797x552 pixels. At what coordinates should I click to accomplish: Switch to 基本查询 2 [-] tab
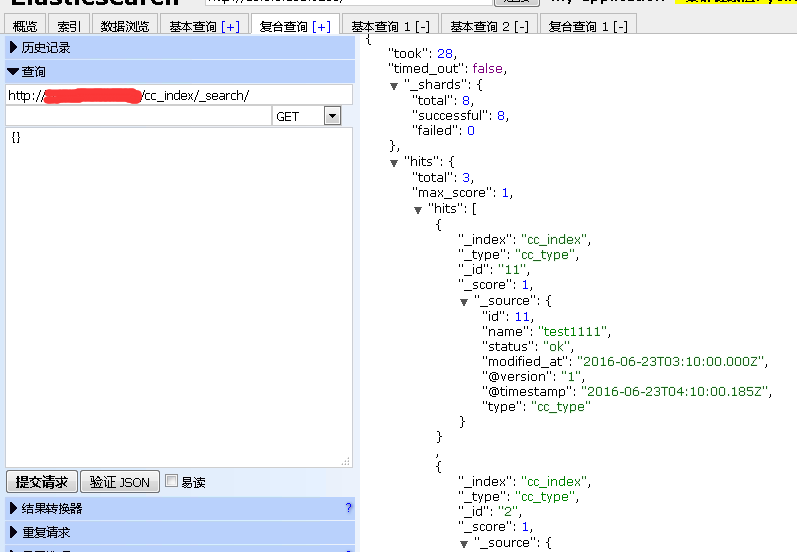489,25
